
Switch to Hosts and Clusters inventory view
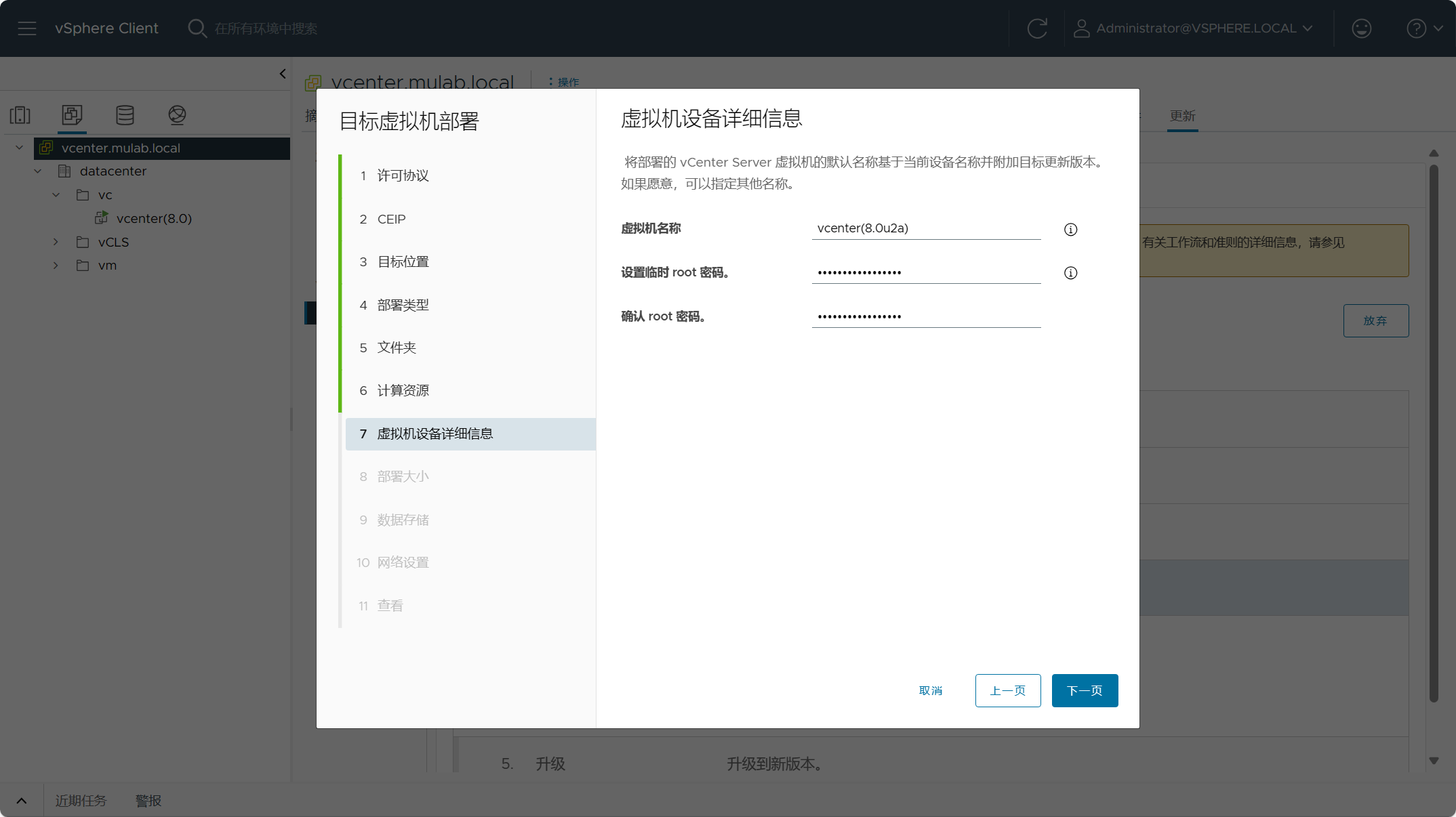point(20,115)
